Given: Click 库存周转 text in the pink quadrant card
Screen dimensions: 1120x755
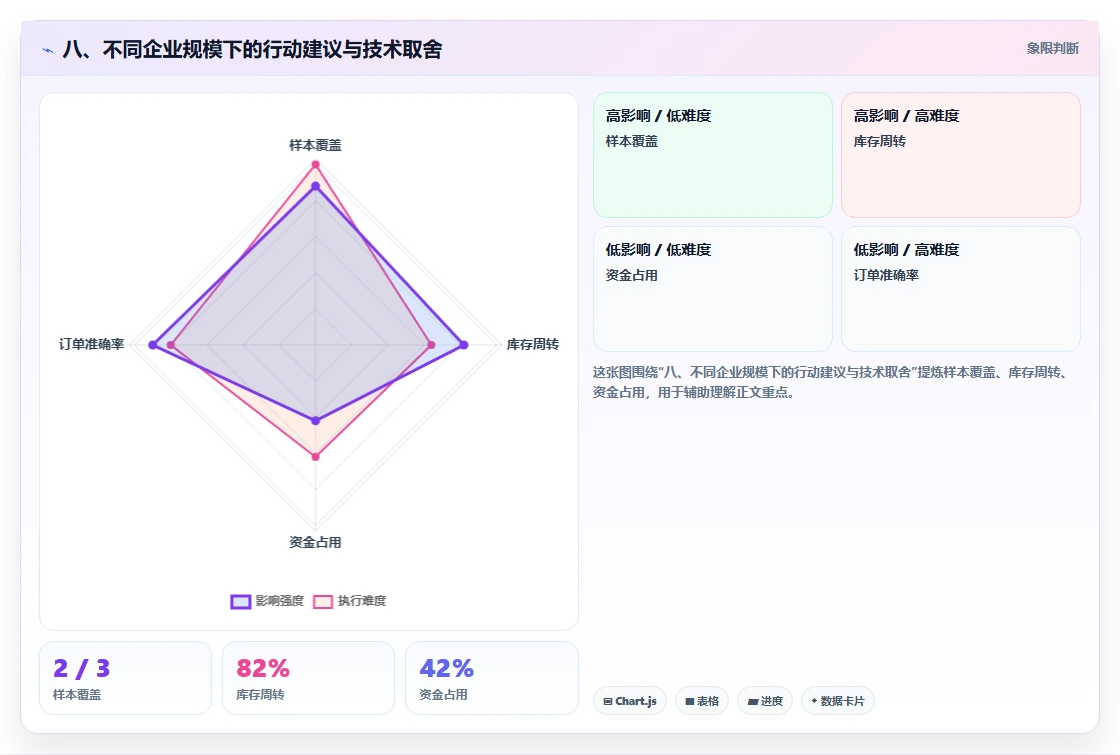Looking at the screenshot, I should click(x=879, y=141).
